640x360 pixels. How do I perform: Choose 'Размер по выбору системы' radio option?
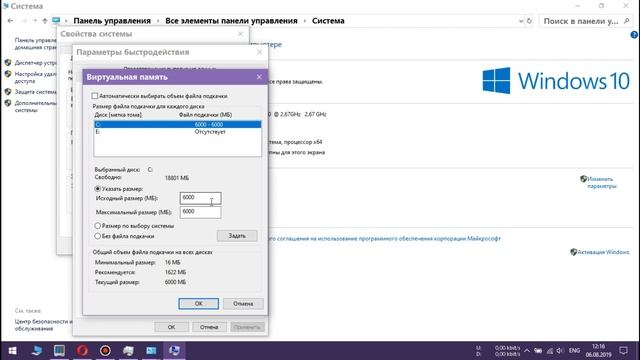pyautogui.click(x=98, y=226)
